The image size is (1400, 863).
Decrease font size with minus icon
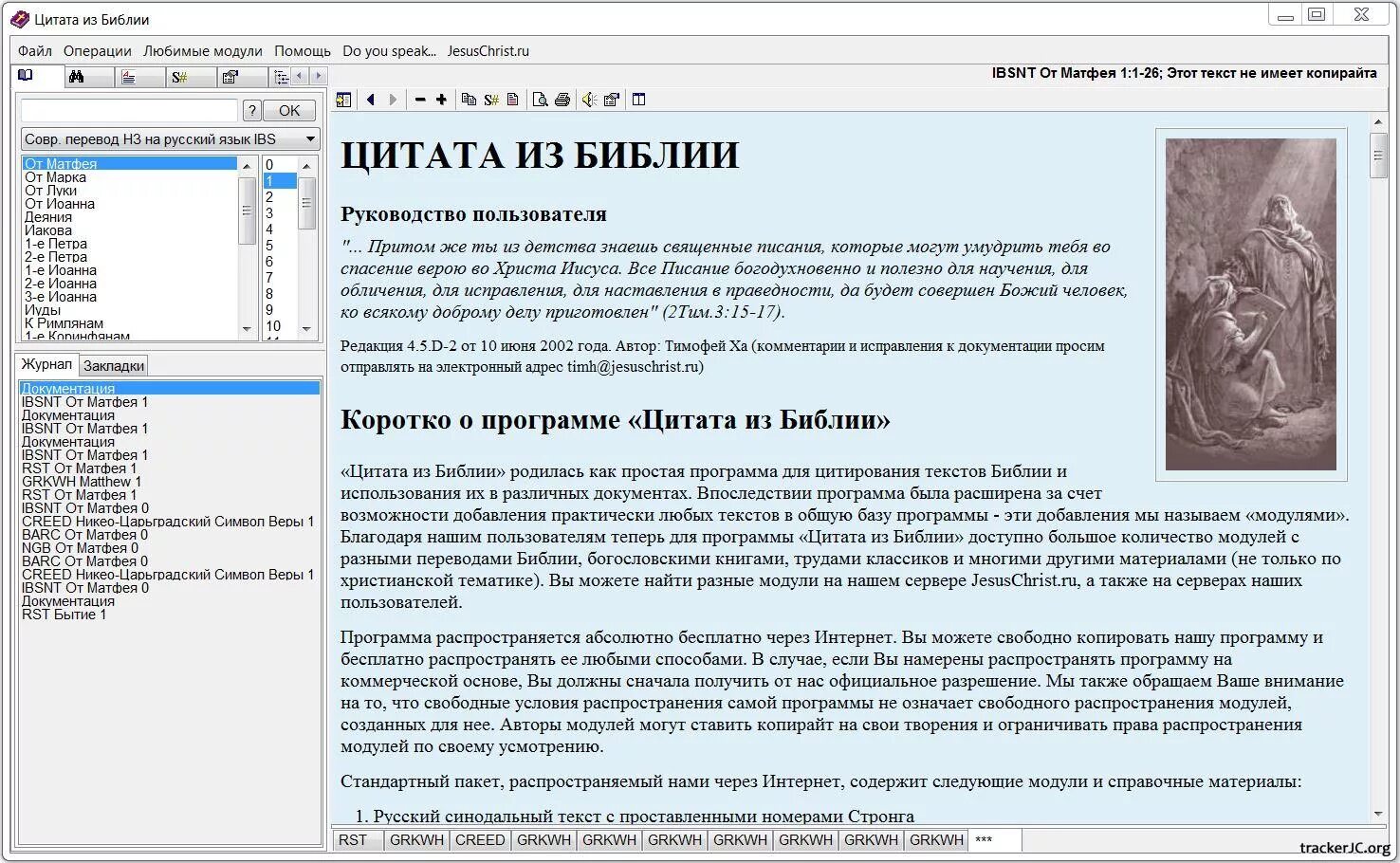(x=420, y=98)
